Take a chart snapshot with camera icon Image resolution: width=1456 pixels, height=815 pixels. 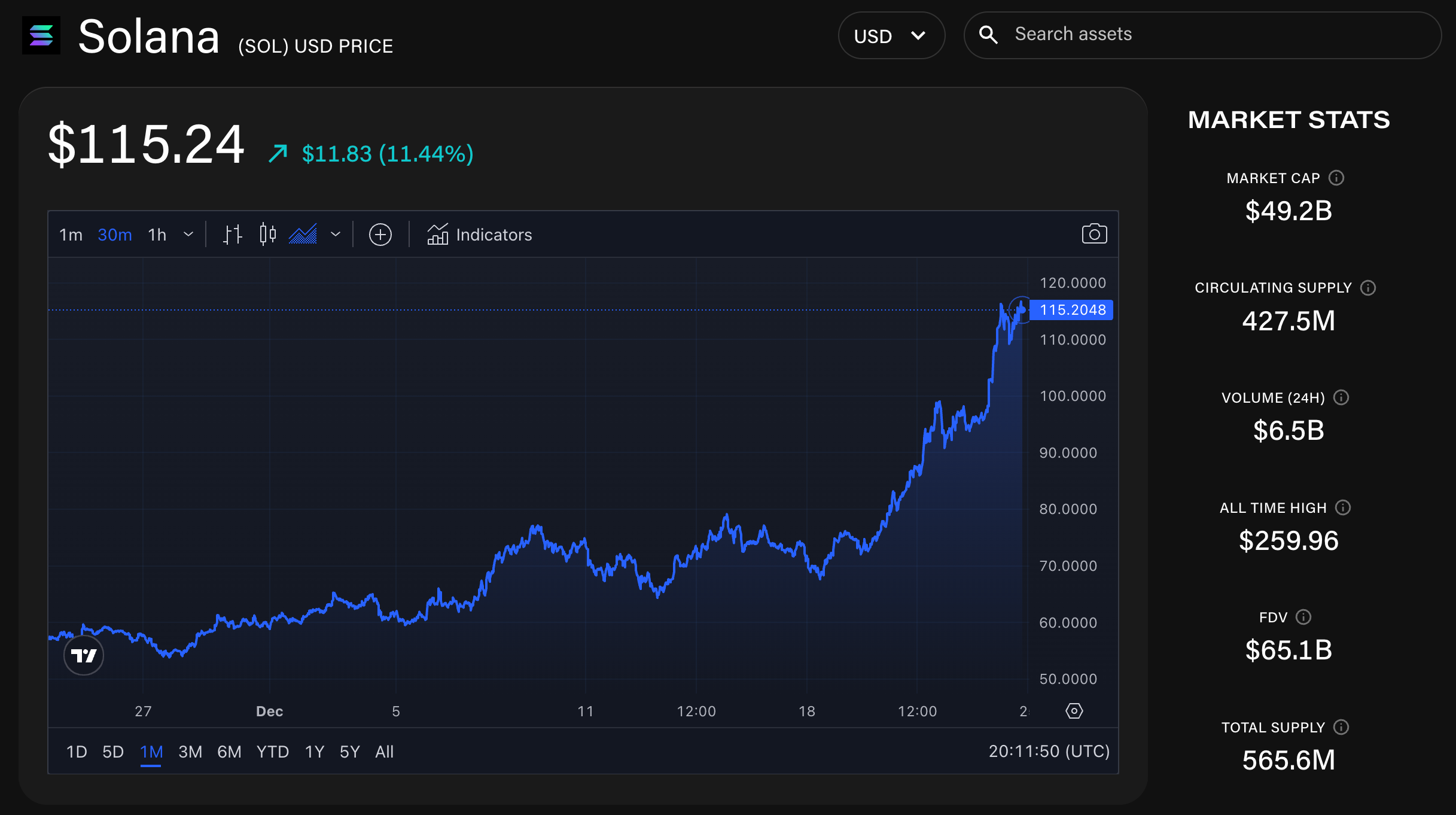point(1094,234)
